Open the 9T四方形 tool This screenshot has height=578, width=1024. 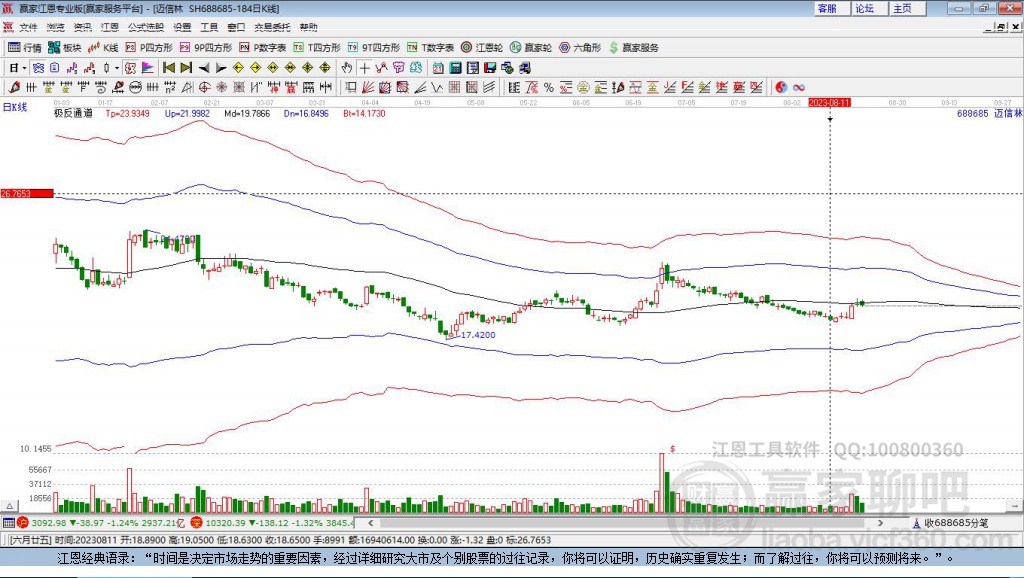374,48
